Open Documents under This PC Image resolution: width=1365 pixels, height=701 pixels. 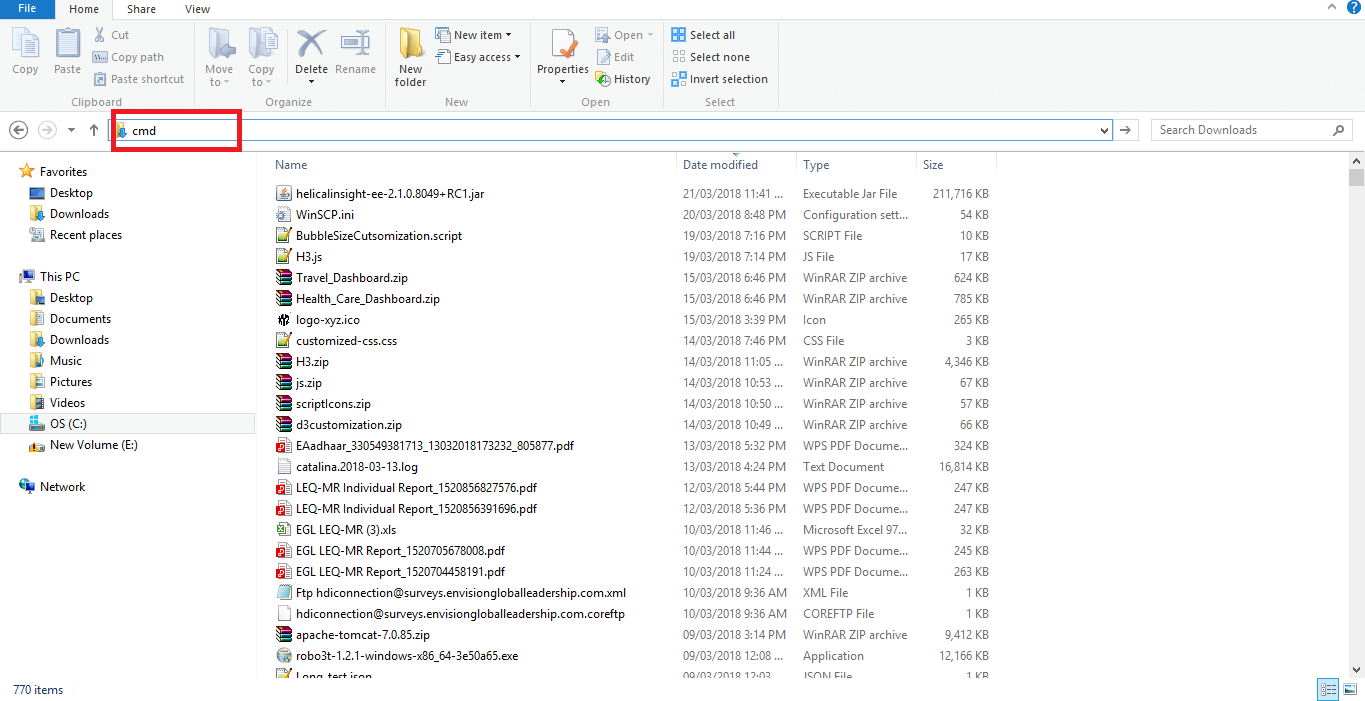click(80, 319)
